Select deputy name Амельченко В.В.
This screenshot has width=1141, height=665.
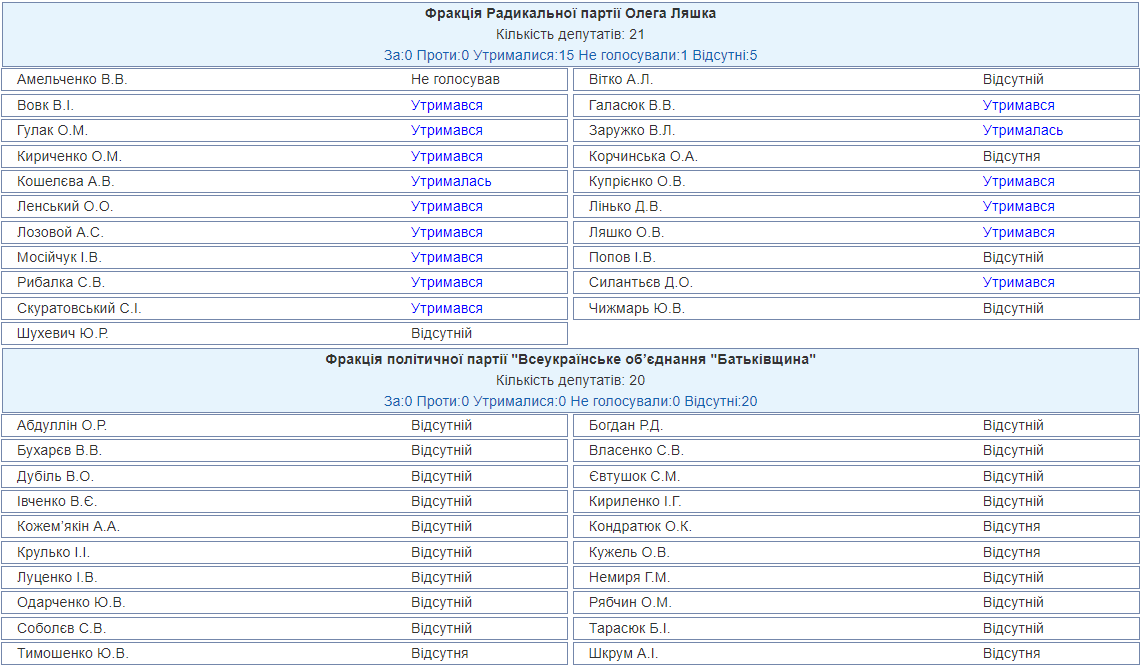tap(72, 79)
